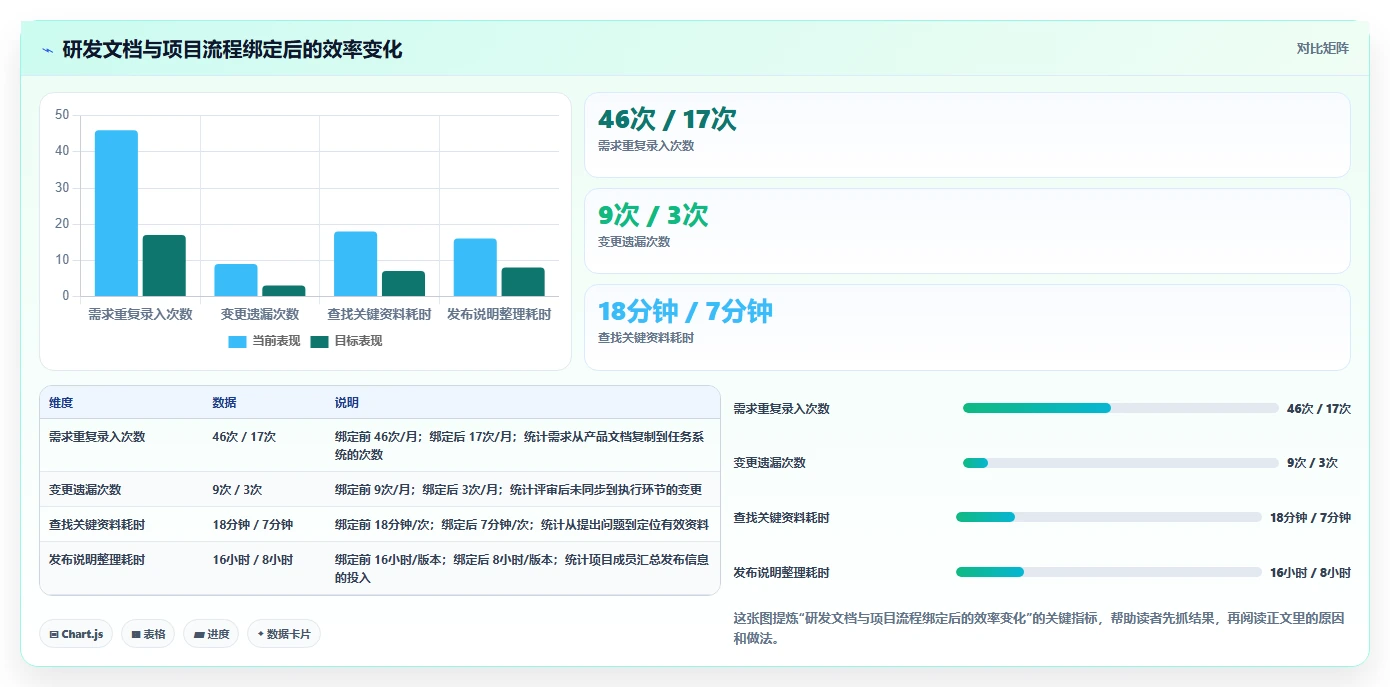
Task: Click the blue bar for 查找关键资料耗时
Action: point(356,264)
